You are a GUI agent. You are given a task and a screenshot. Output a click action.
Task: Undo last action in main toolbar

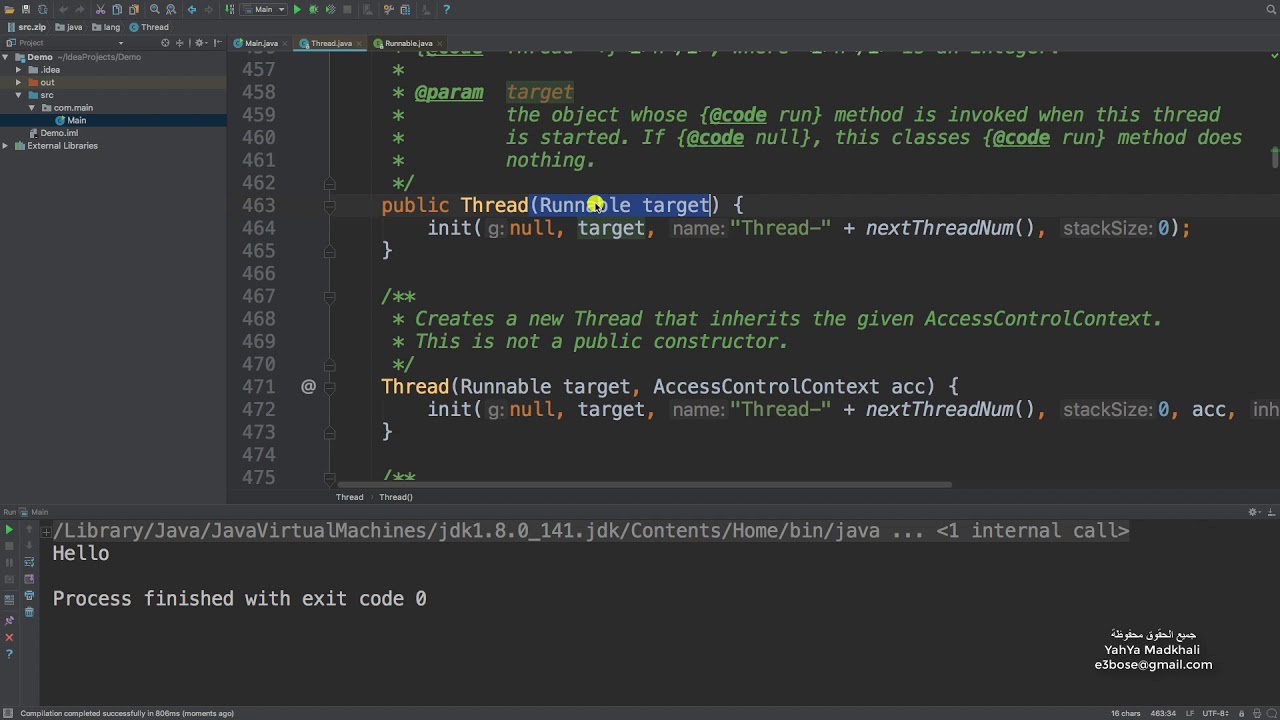64,9
